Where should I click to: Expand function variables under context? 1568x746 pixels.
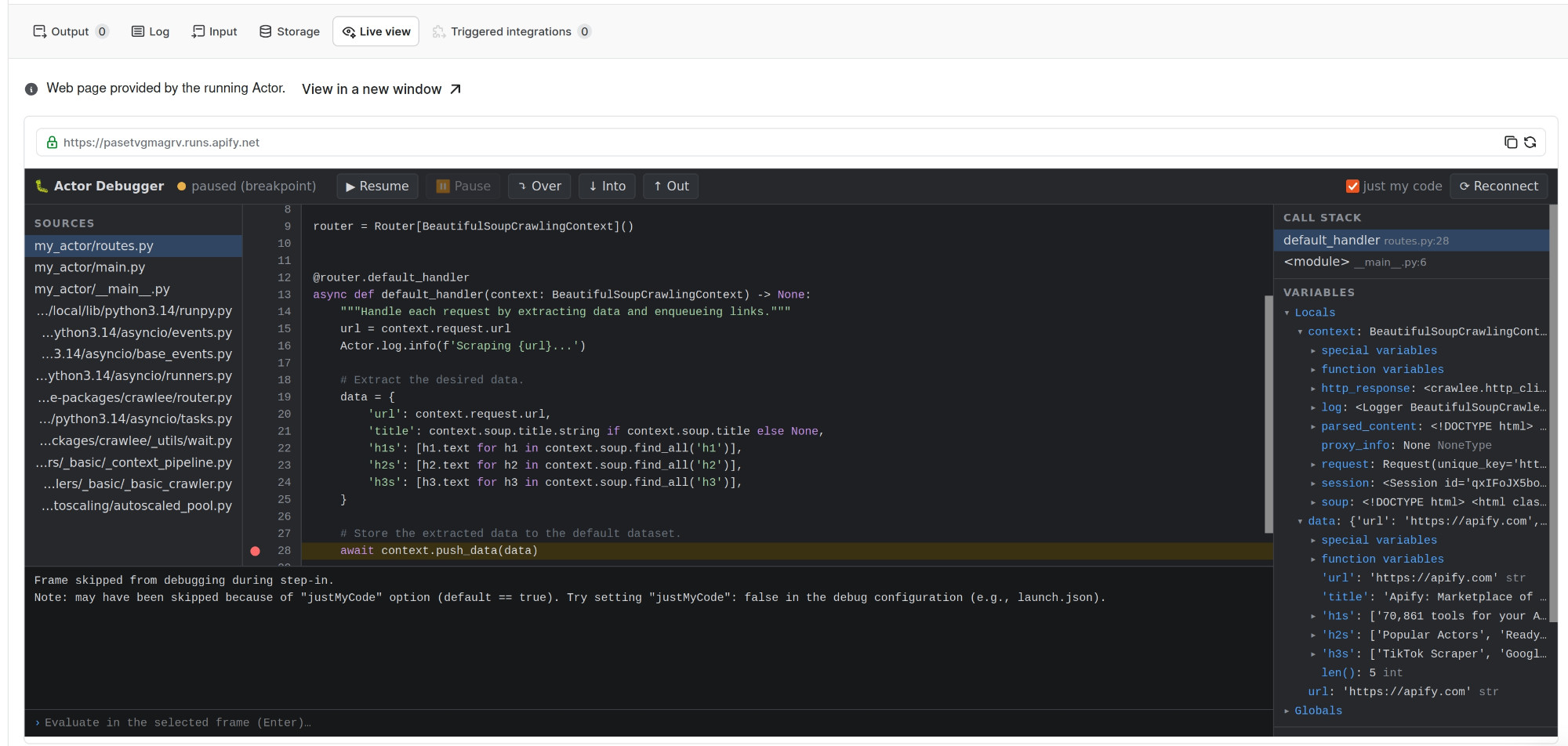click(x=1313, y=370)
